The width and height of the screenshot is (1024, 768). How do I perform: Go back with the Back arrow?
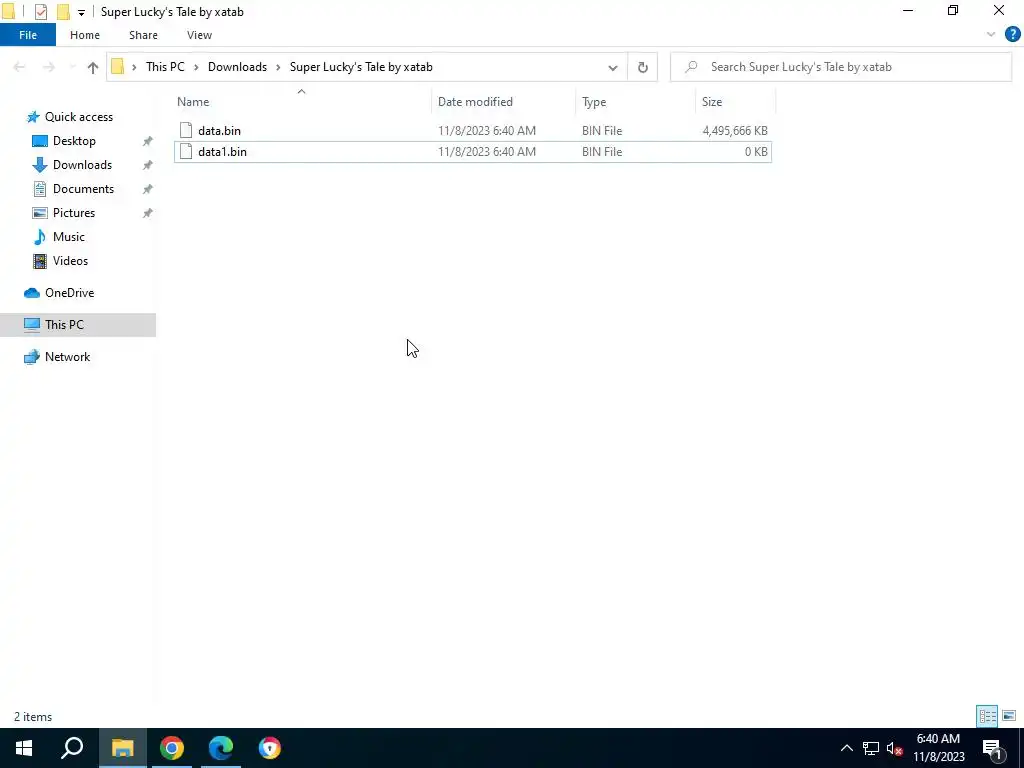[x=20, y=67]
